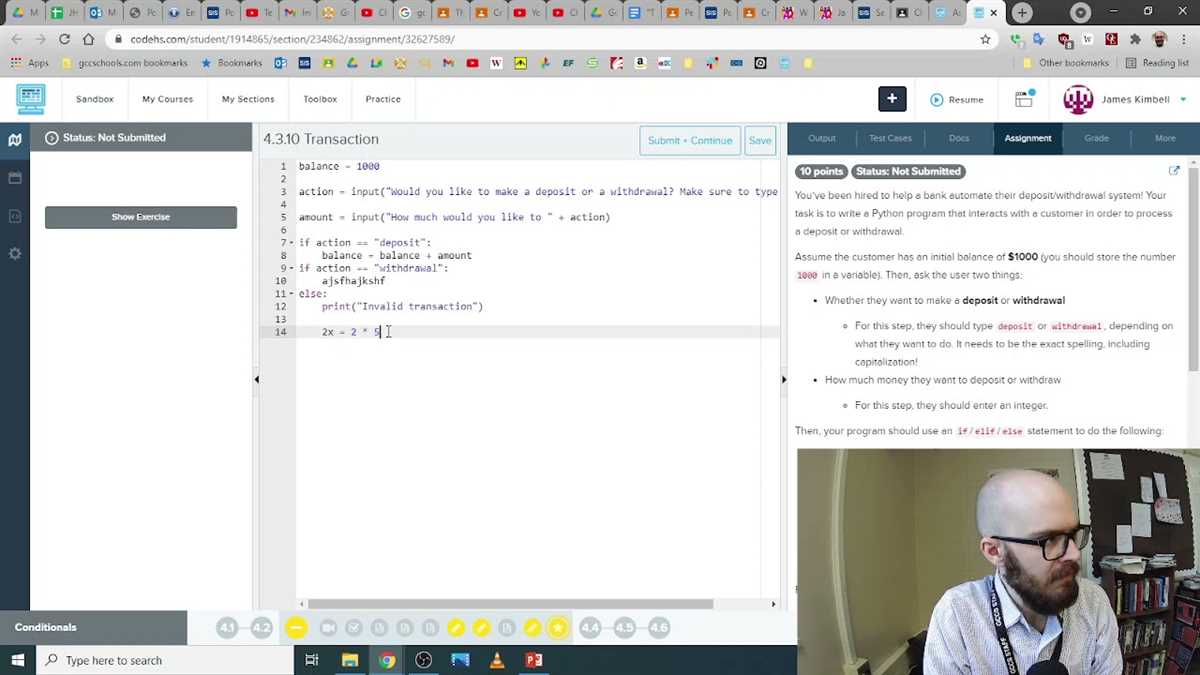Bookmark this page with the star icon
This screenshot has height=675, width=1200.
(x=985, y=39)
